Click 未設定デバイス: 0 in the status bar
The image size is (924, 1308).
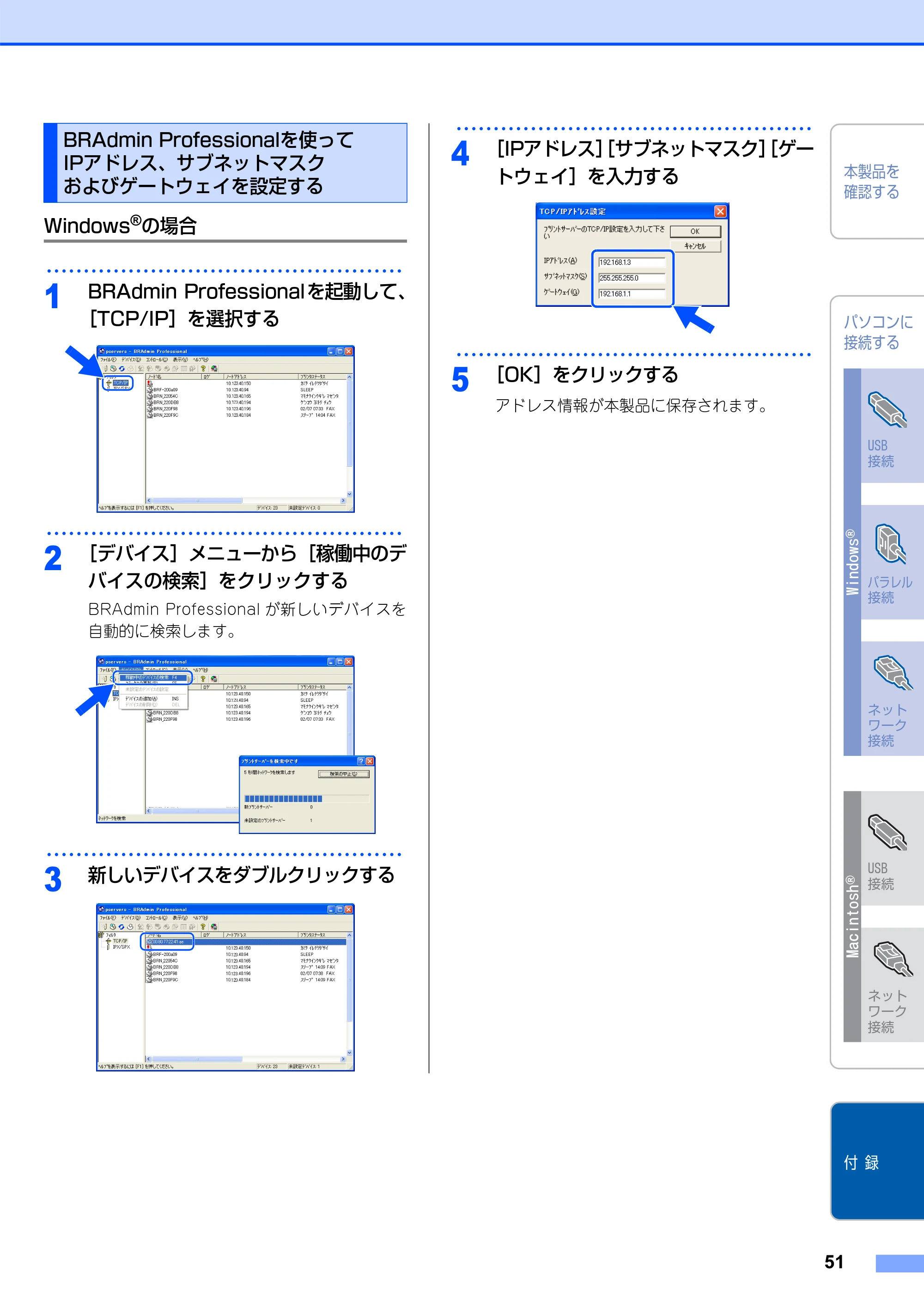click(304, 508)
